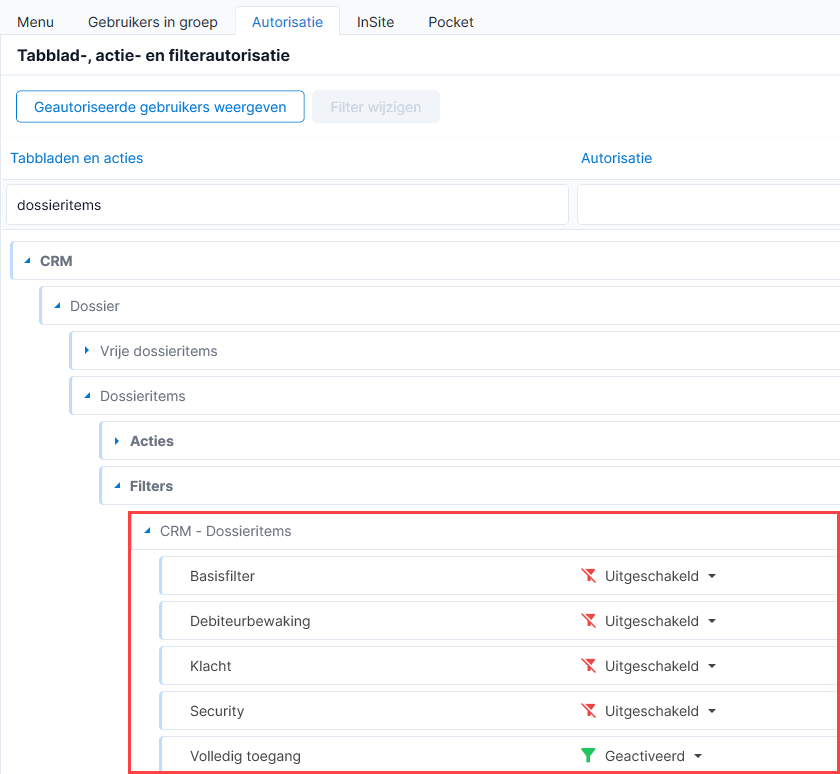This screenshot has height=774, width=840.
Task: Click the red filter icon beside Klacht
Action: (588, 666)
